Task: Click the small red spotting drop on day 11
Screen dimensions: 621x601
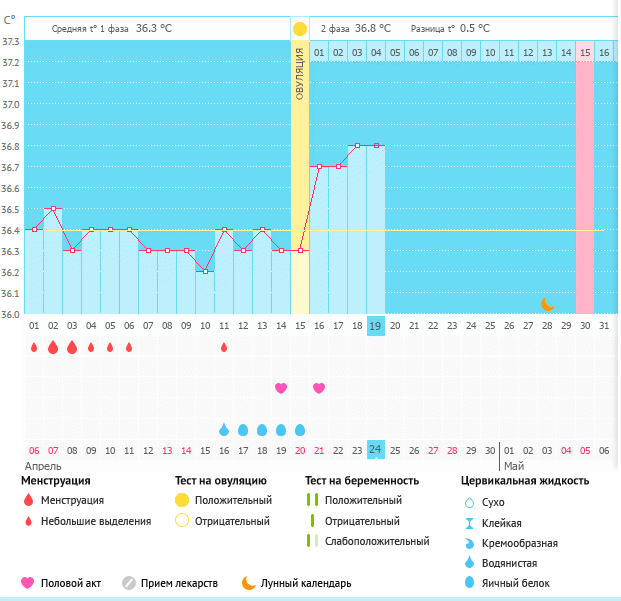Action: tap(224, 347)
